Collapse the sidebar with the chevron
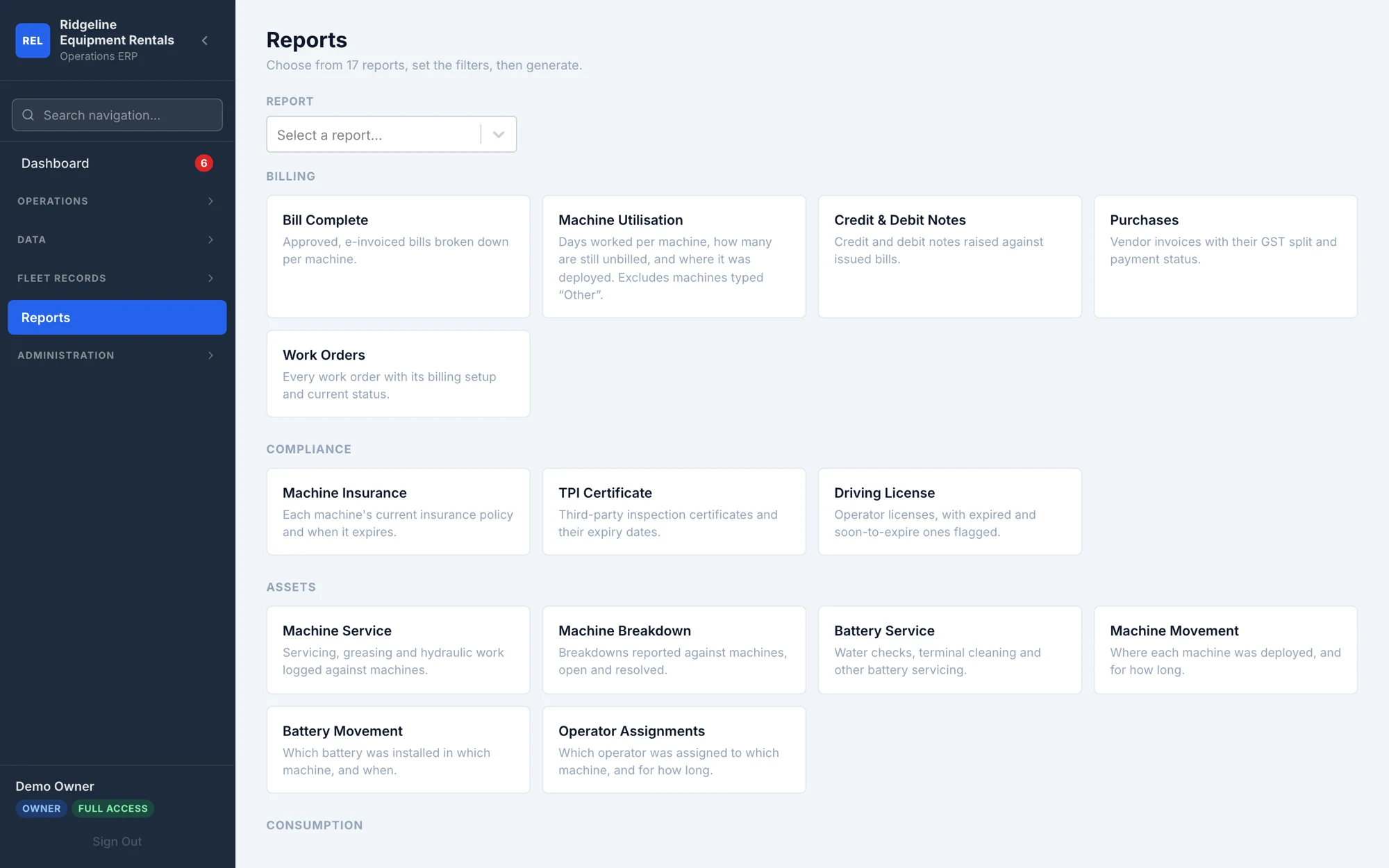The width and height of the screenshot is (1389, 868). coord(205,40)
